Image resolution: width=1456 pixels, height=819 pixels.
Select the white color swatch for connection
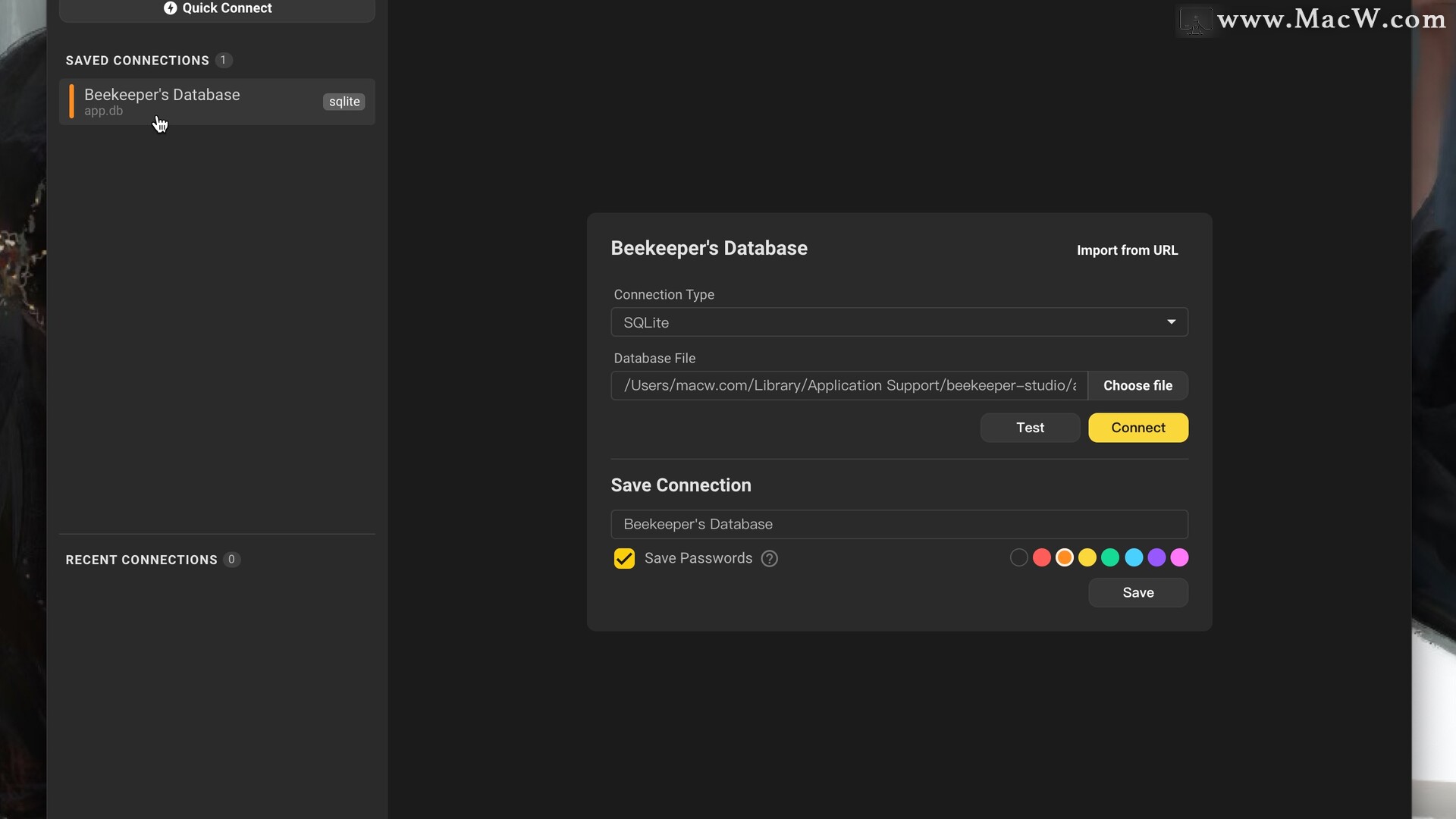point(1018,558)
